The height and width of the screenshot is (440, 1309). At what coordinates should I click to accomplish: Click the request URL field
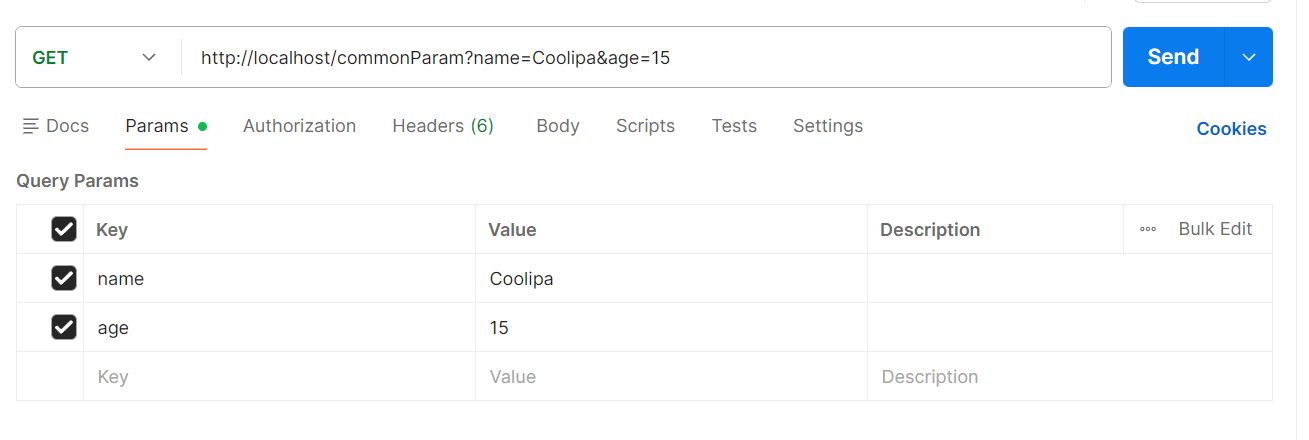click(640, 58)
